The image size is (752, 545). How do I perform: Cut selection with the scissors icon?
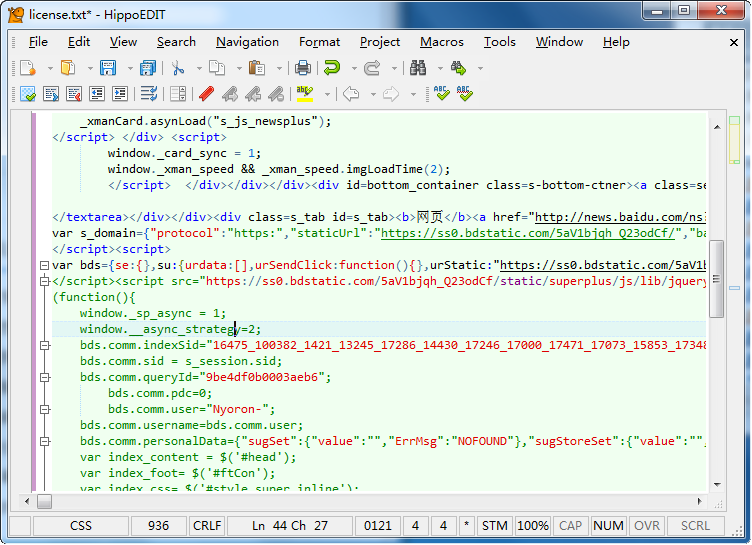point(178,68)
